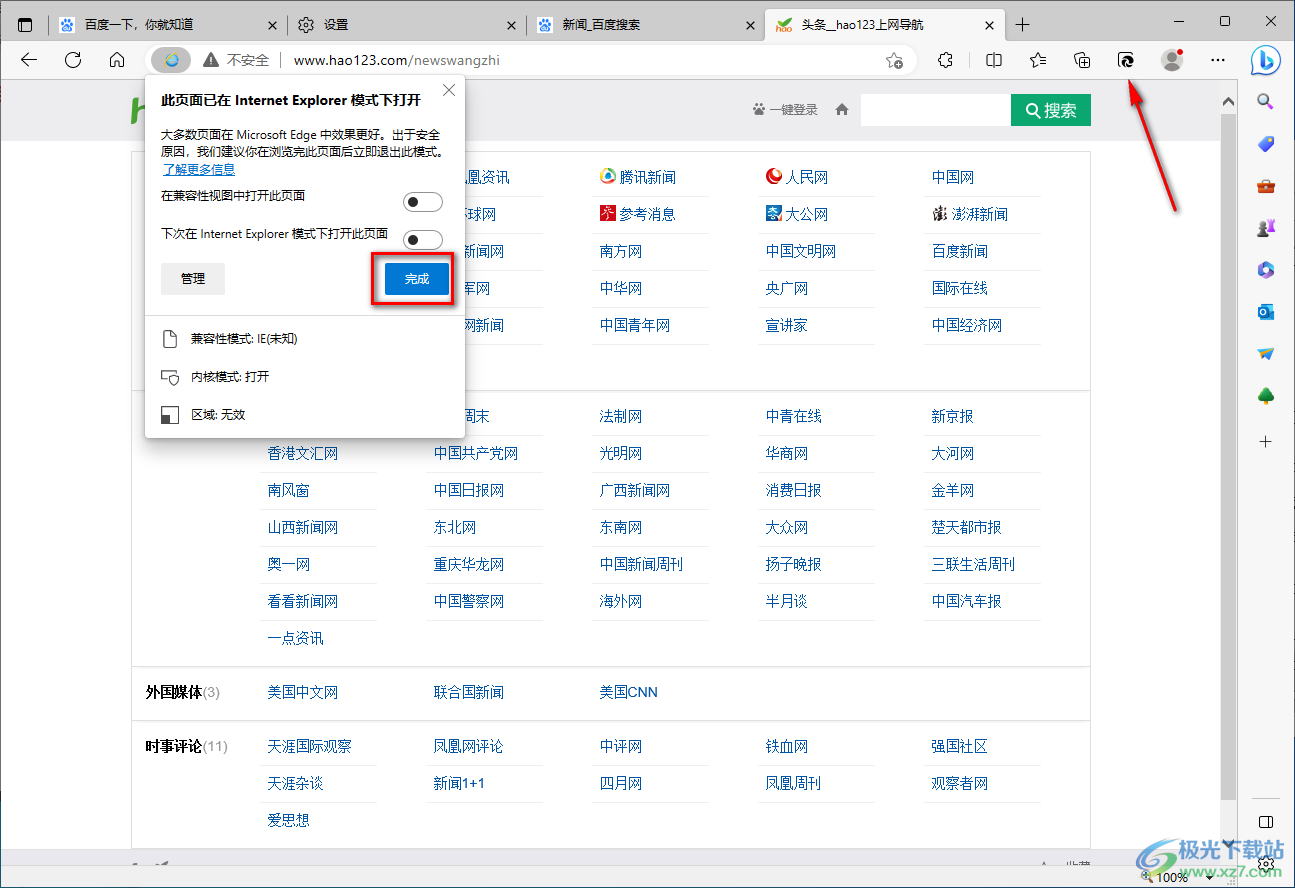
Task: Select the 头条_hao123上网导航 tab
Action: [884, 25]
